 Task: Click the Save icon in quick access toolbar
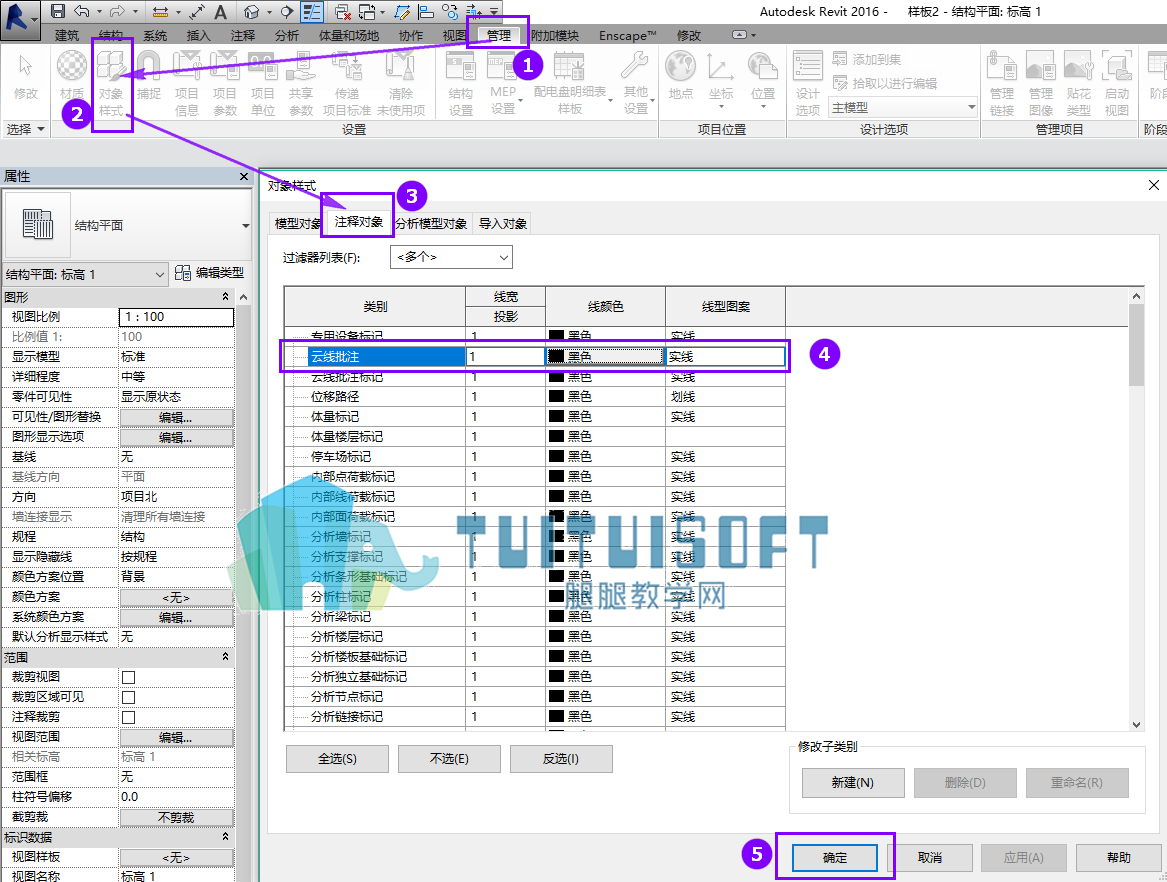click(x=57, y=11)
